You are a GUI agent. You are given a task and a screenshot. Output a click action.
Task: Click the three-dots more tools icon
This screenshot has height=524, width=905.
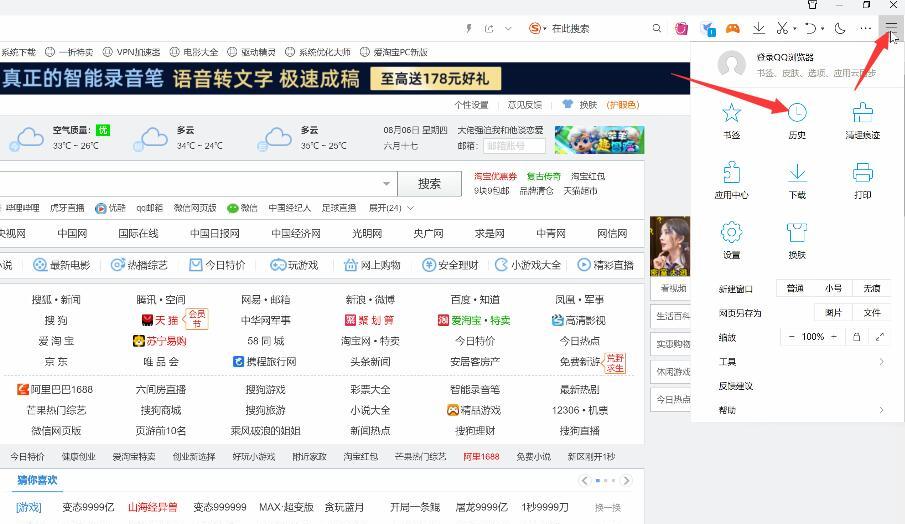click(x=865, y=28)
